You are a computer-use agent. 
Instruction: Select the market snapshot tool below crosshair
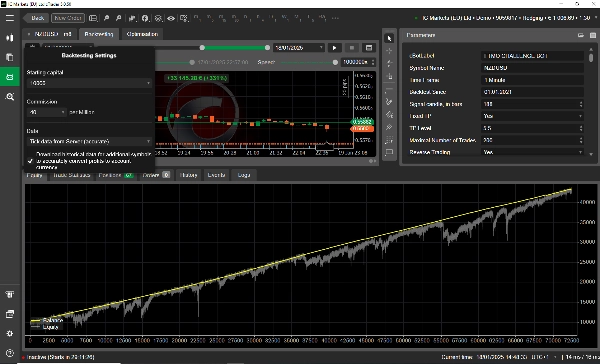389,63
